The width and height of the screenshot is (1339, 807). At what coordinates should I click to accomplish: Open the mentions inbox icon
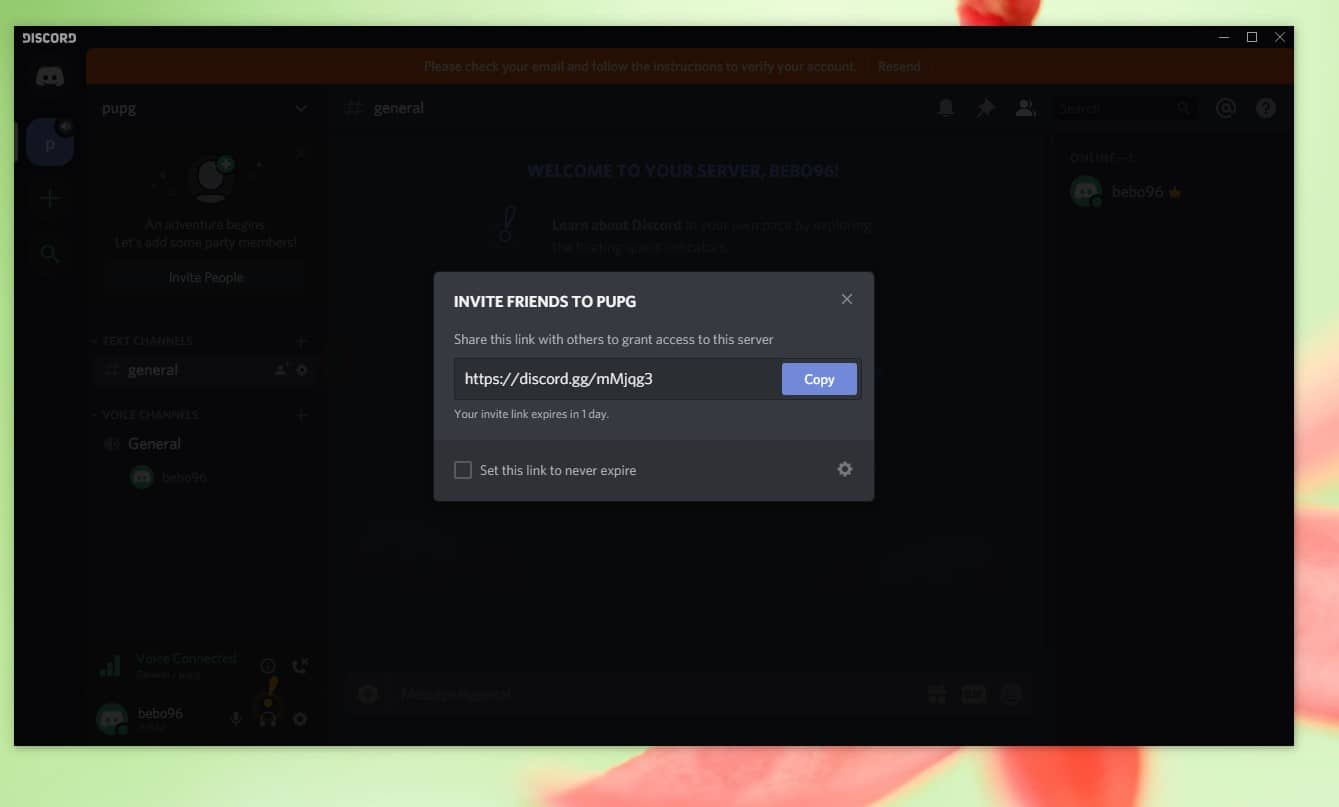[1226, 108]
